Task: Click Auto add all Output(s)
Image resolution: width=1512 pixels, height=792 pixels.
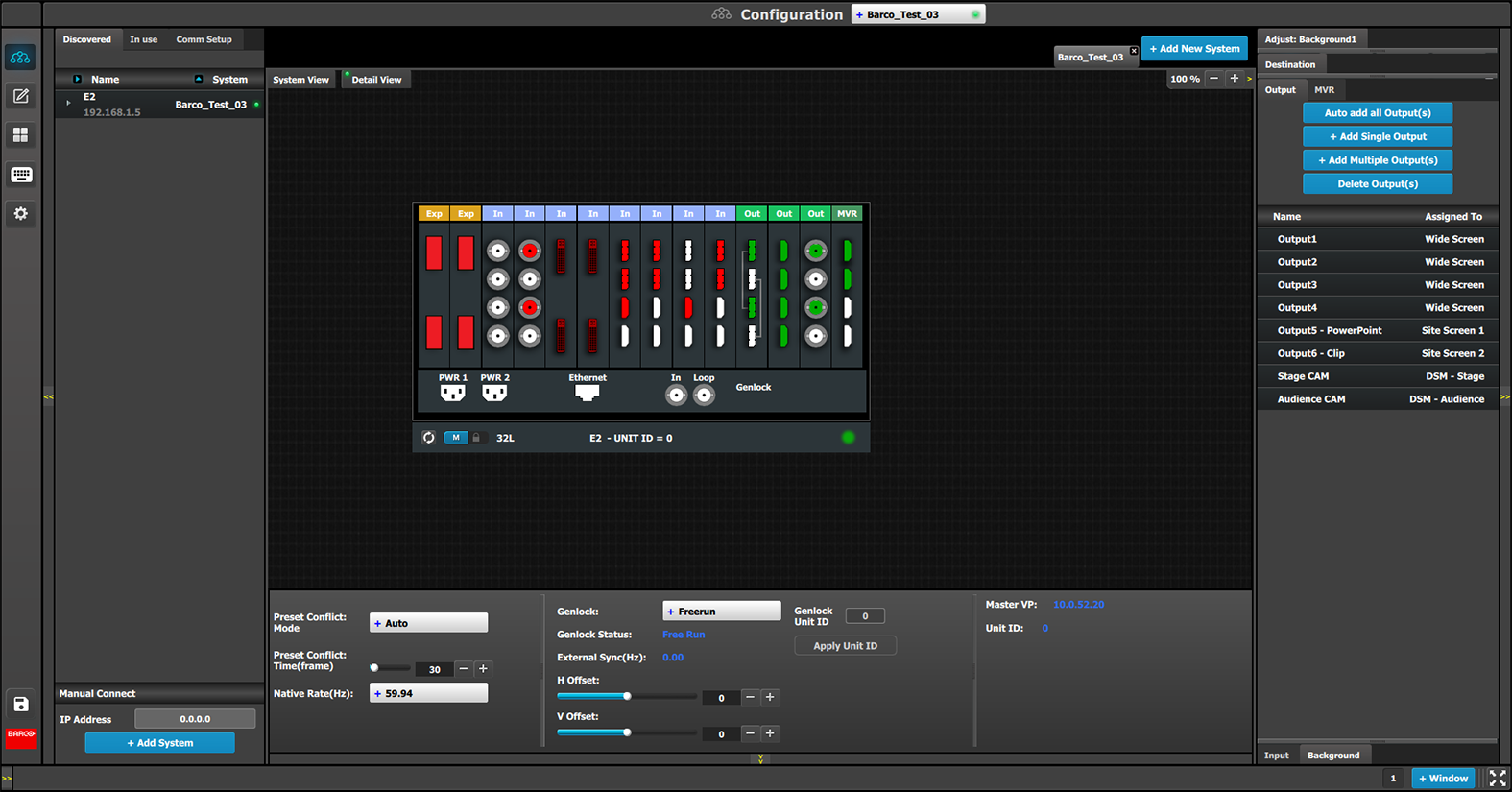Action: (1378, 113)
